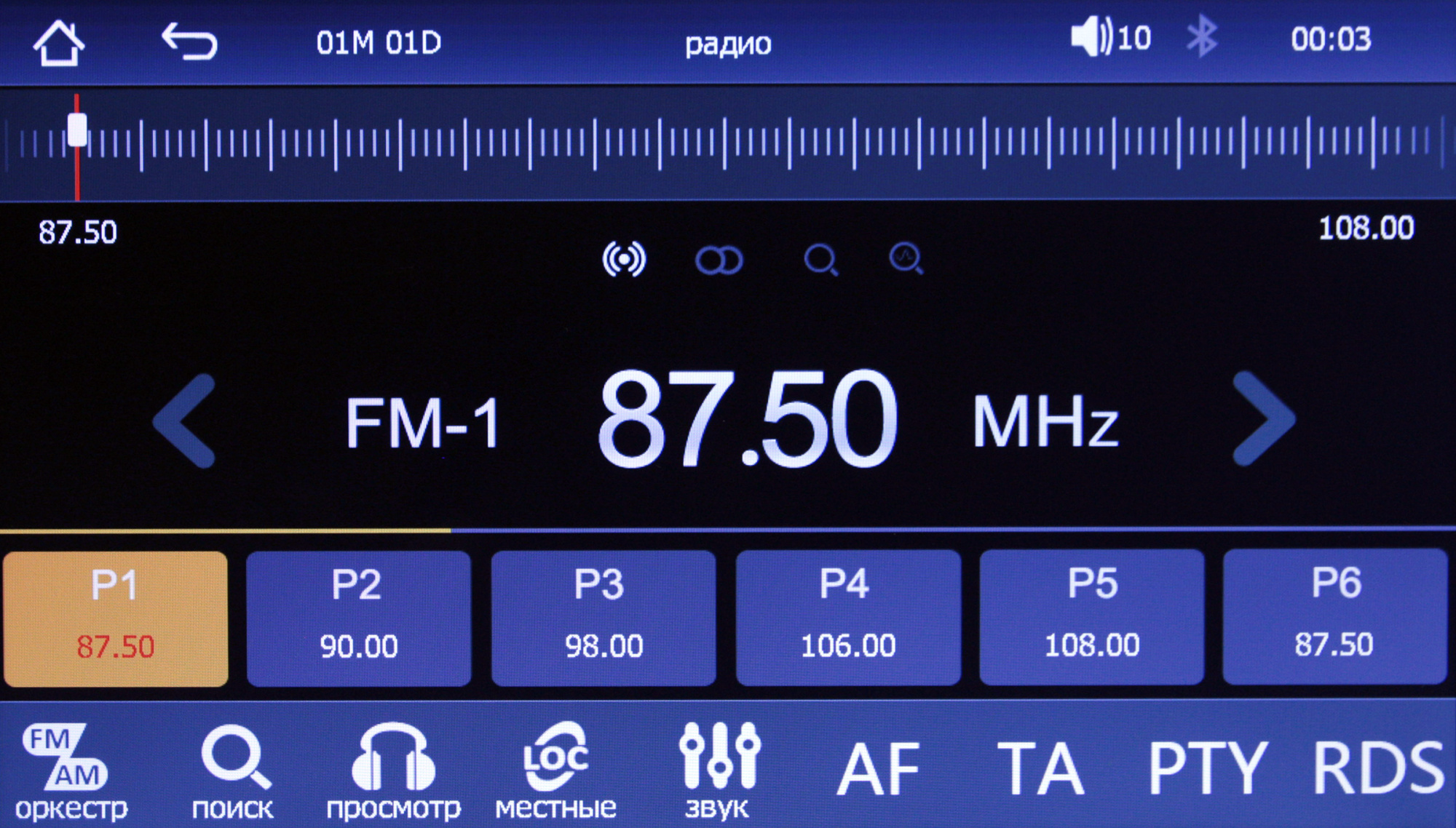Tap the large 87.50 frequency readout
1456x828 pixels.
tap(748, 418)
